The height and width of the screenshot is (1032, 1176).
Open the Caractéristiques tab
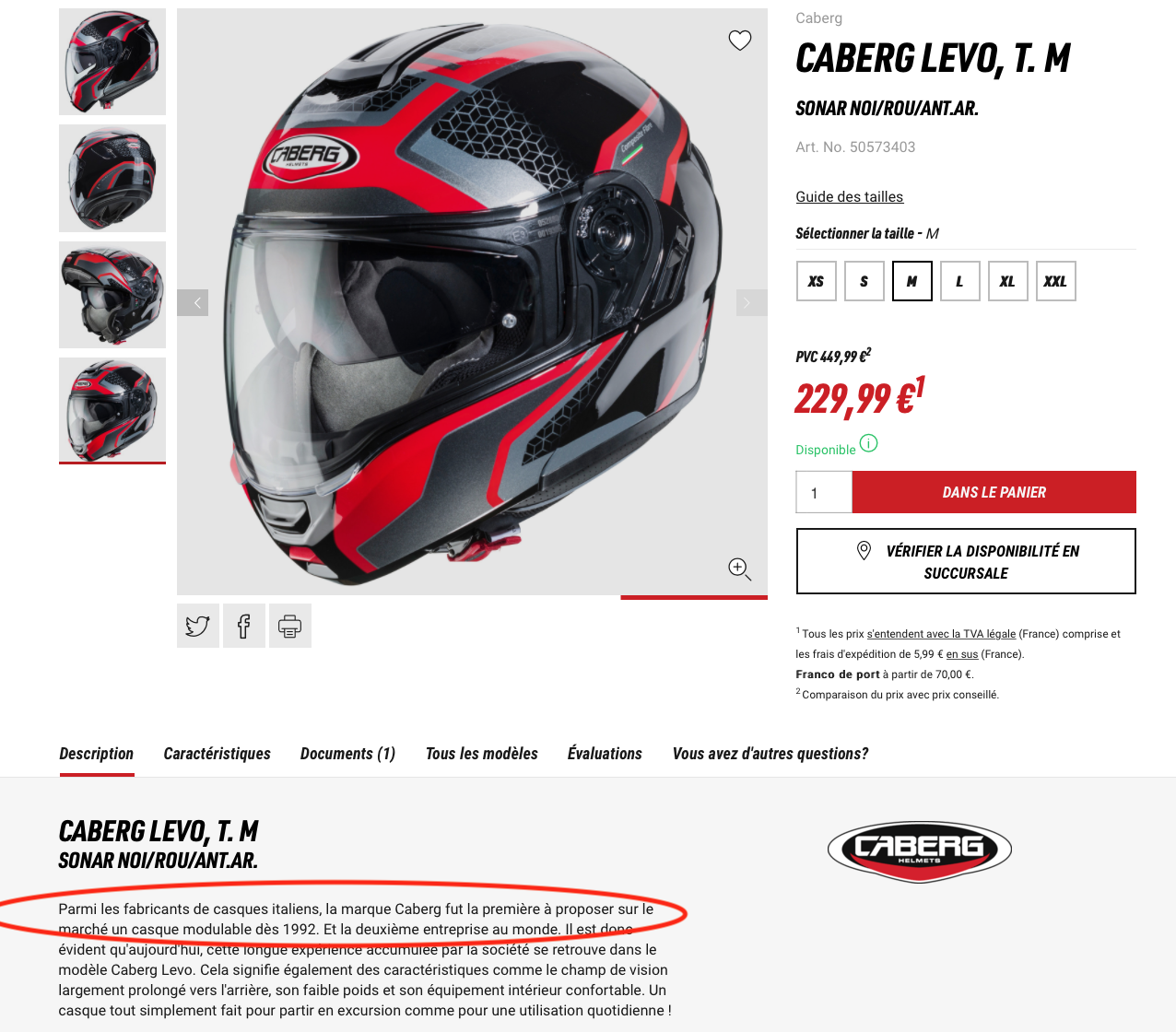pos(218,754)
